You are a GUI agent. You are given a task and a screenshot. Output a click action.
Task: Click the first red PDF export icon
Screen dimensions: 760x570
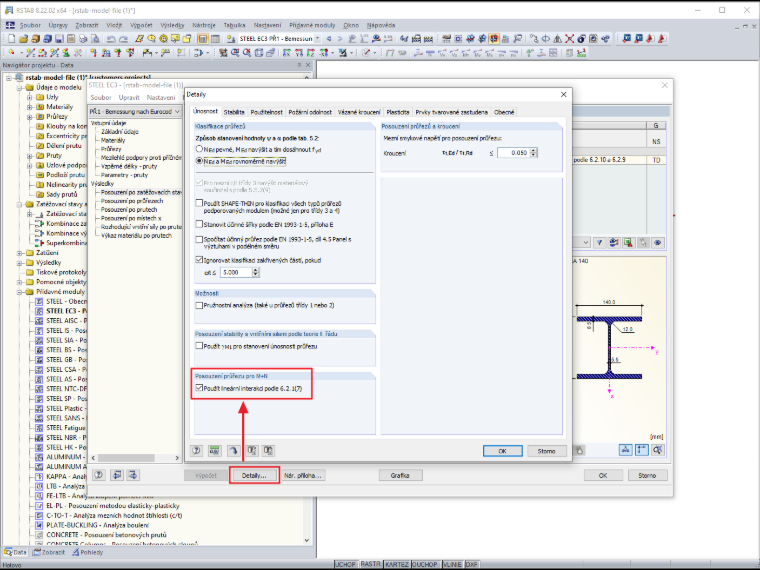[650, 39]
